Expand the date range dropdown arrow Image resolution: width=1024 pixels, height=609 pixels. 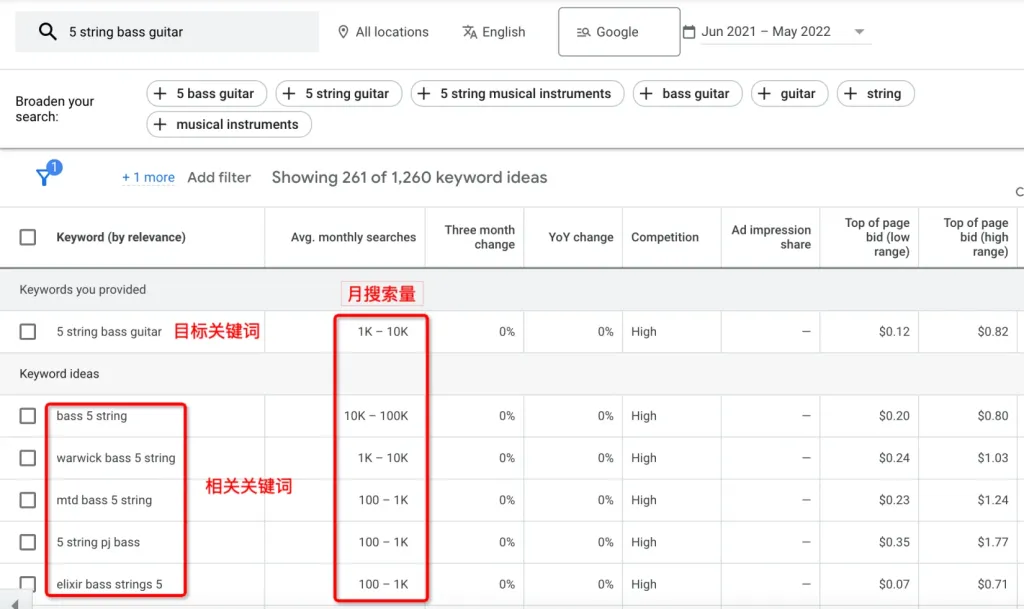pyautogui.click(x=859, y=32)
